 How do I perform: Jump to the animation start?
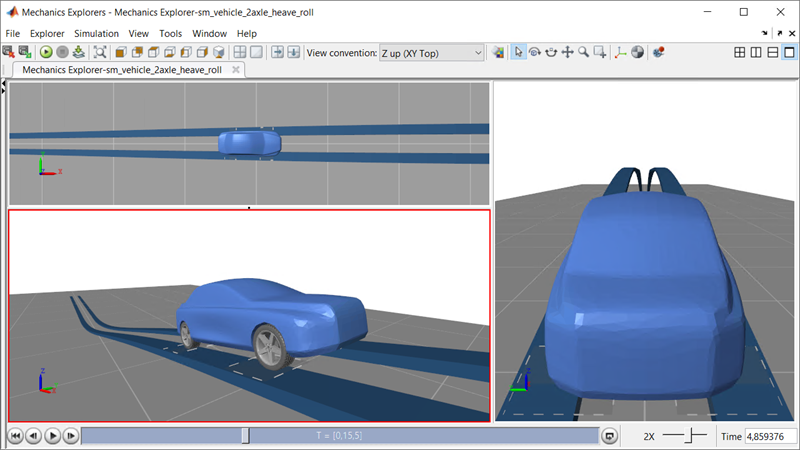16,436
